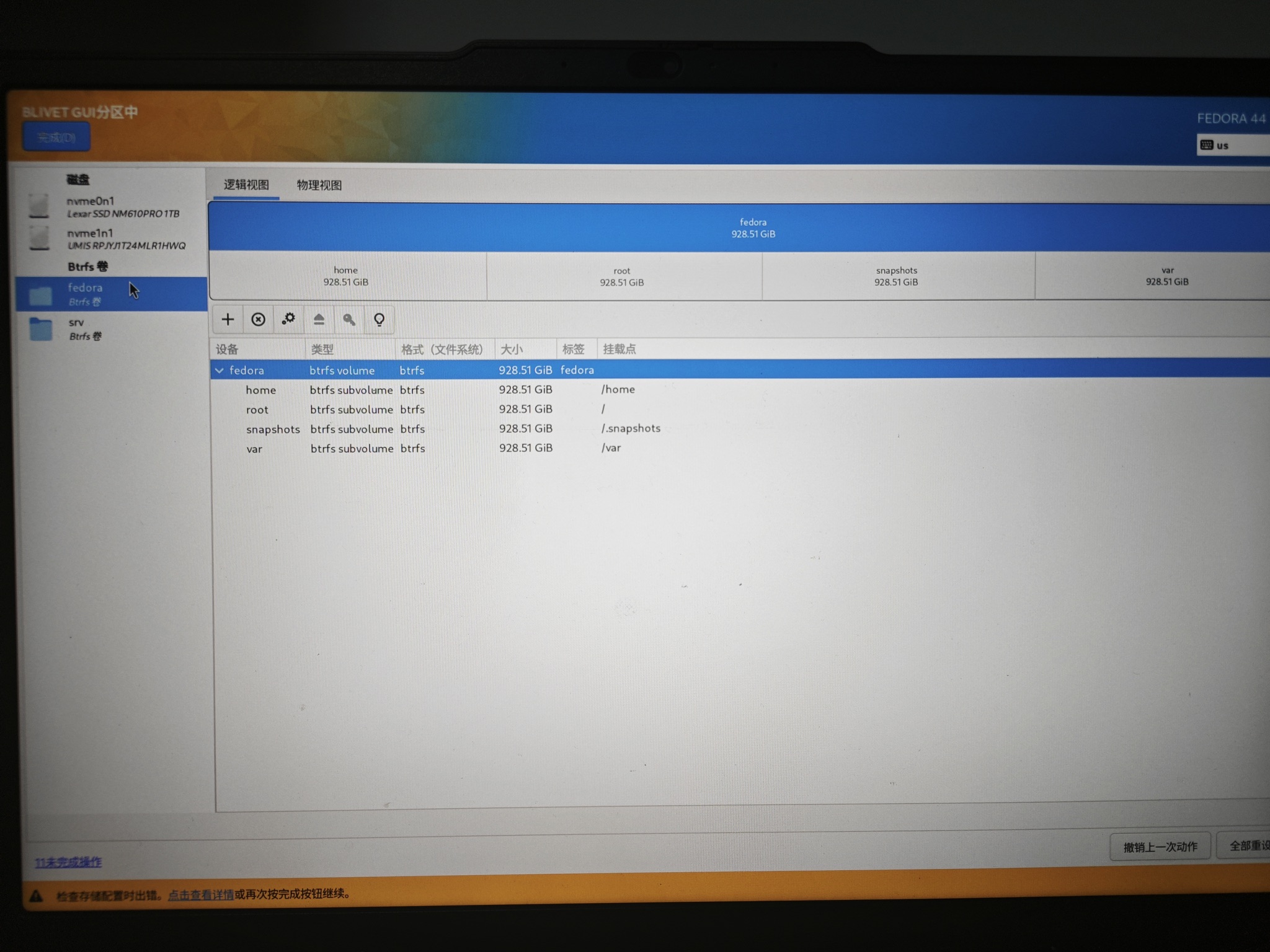Click the add new device plus icon
The height and width of the screenshot is (952, 1270).
point(228,319)
